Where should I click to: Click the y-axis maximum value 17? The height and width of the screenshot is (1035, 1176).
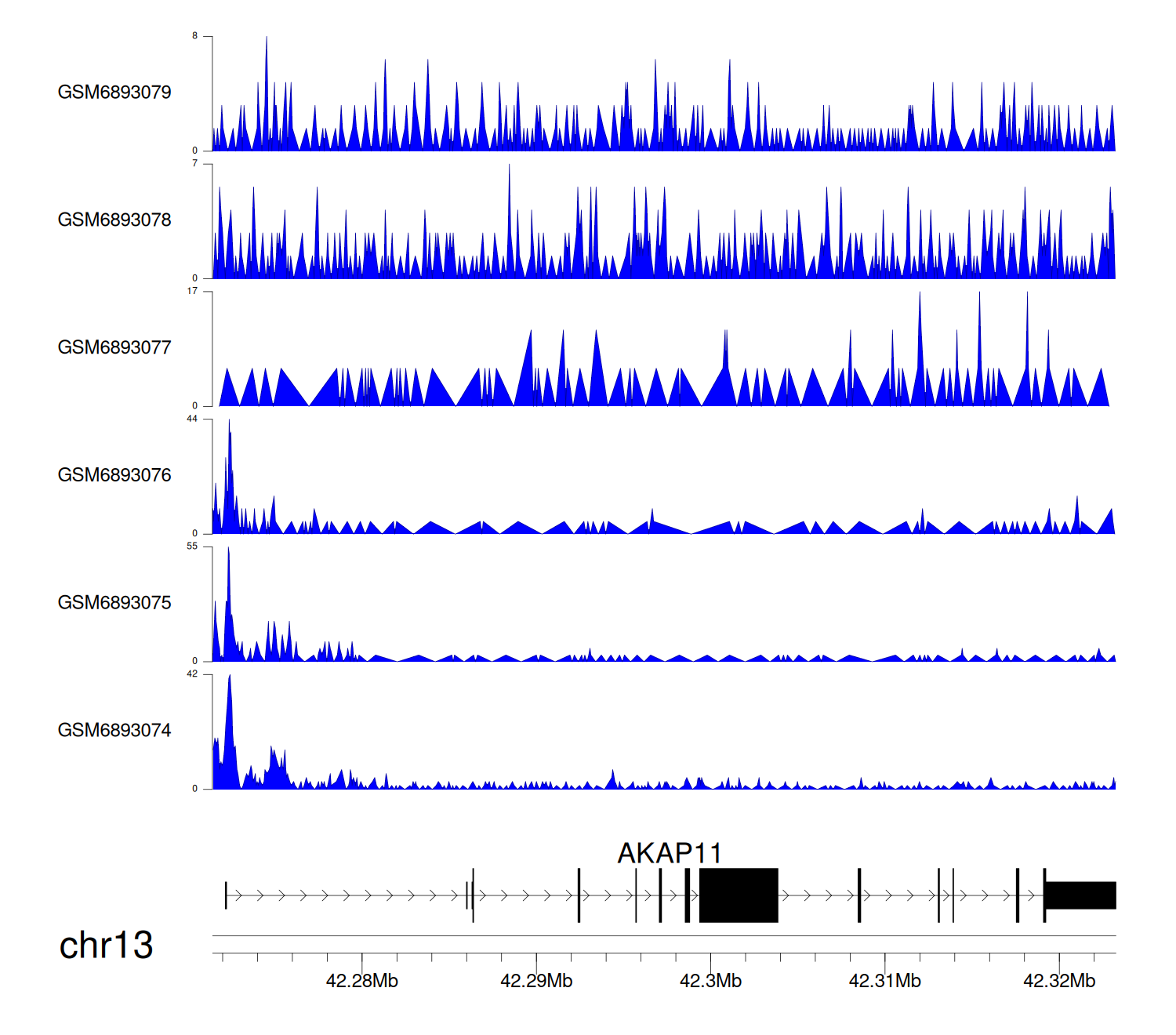192,291
